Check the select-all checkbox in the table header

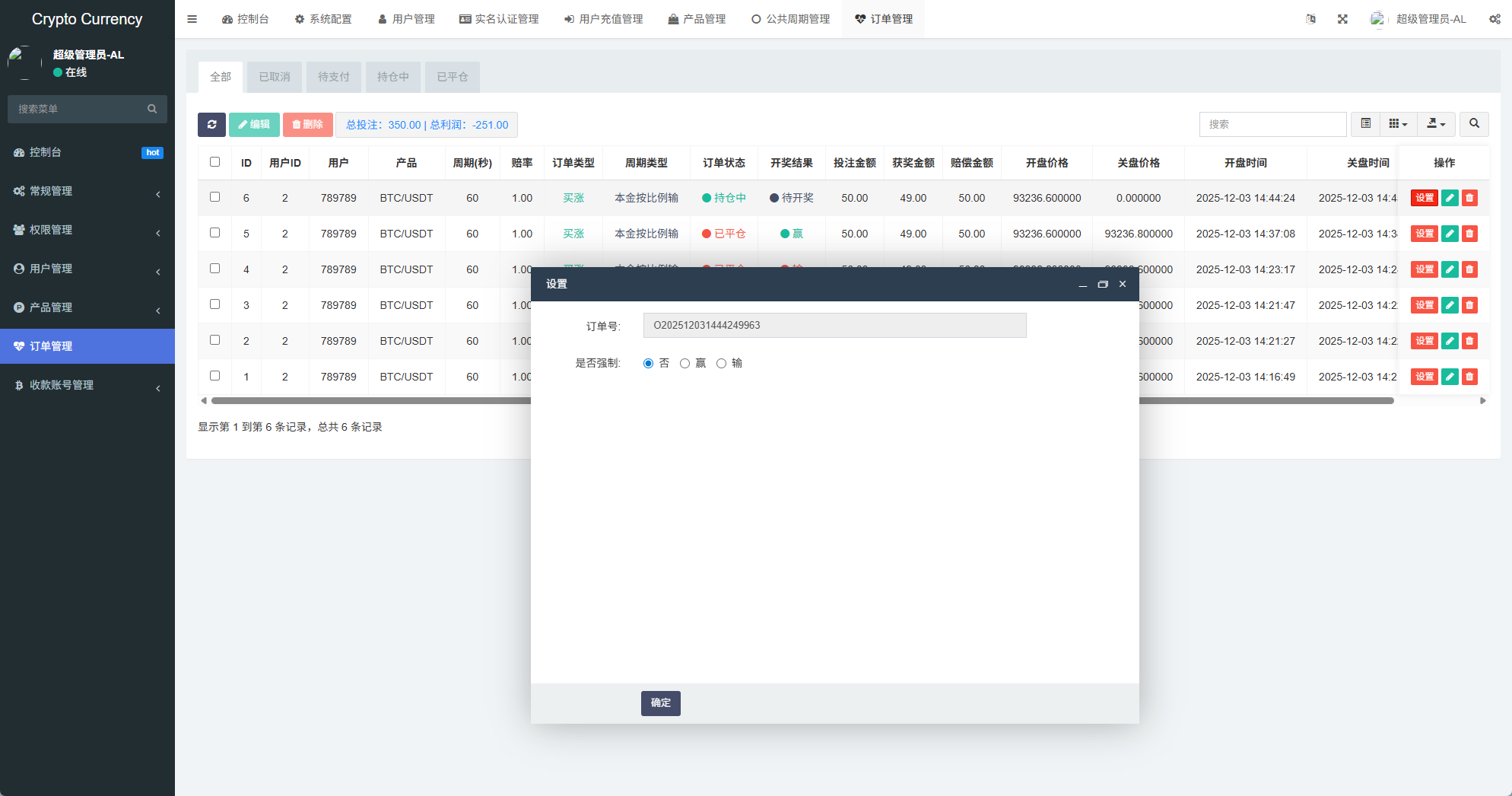pos(214,162)
